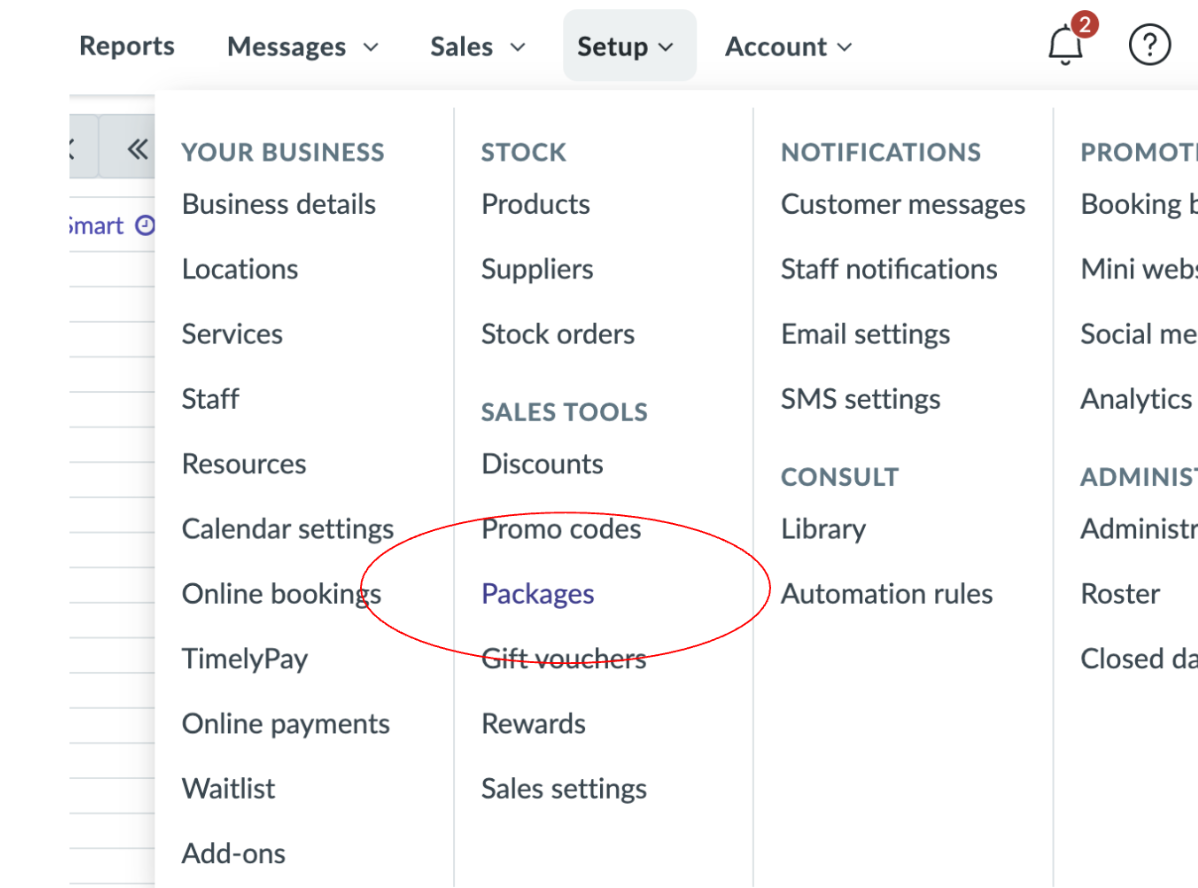Go to Stock orders
1198x888 pixels.
(x=558, y=334)
